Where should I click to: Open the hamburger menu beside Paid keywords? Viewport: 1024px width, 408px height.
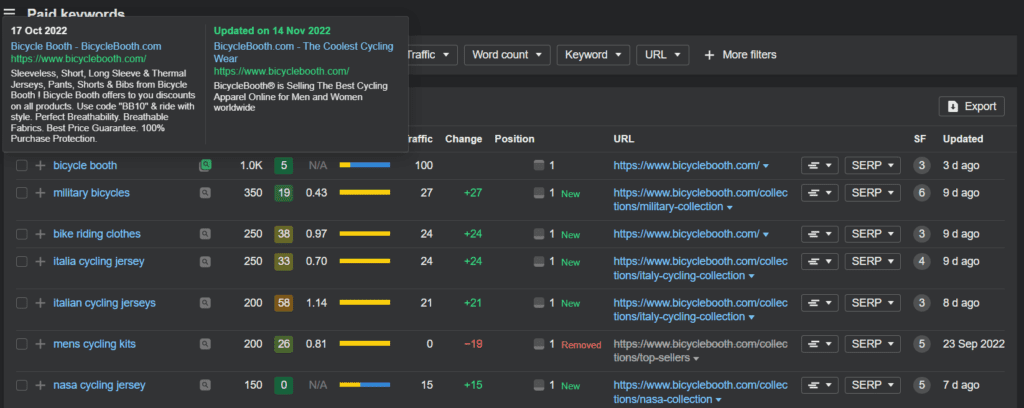click(x=9, y=12)
